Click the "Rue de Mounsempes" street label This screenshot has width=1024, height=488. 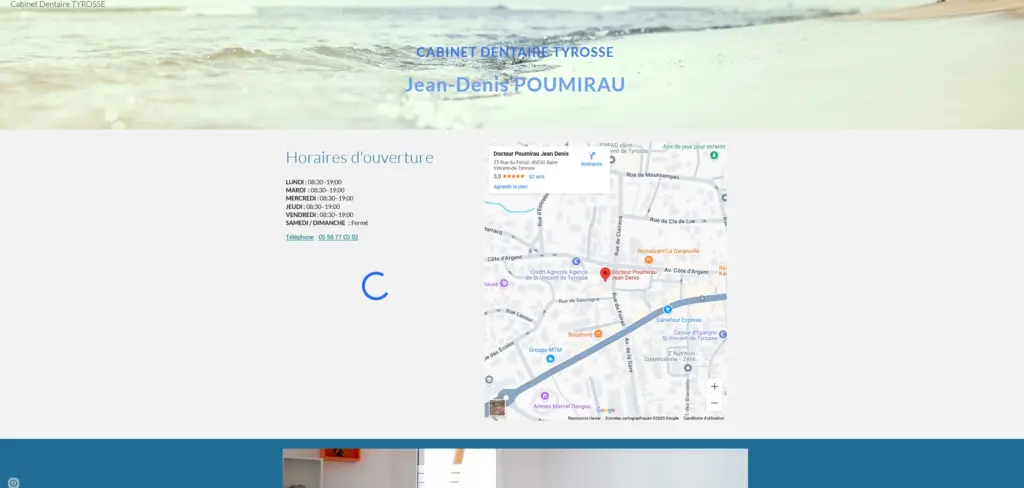pyautogui.click(x=653, y=176)
